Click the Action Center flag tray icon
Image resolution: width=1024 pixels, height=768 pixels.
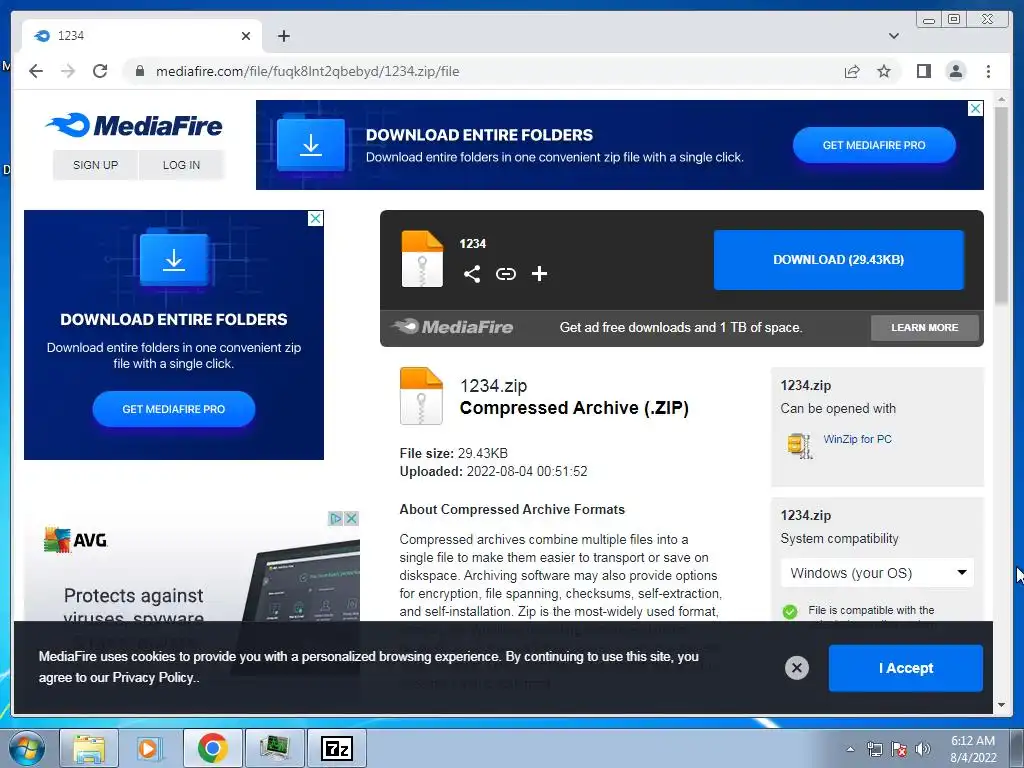coord(899,749)
